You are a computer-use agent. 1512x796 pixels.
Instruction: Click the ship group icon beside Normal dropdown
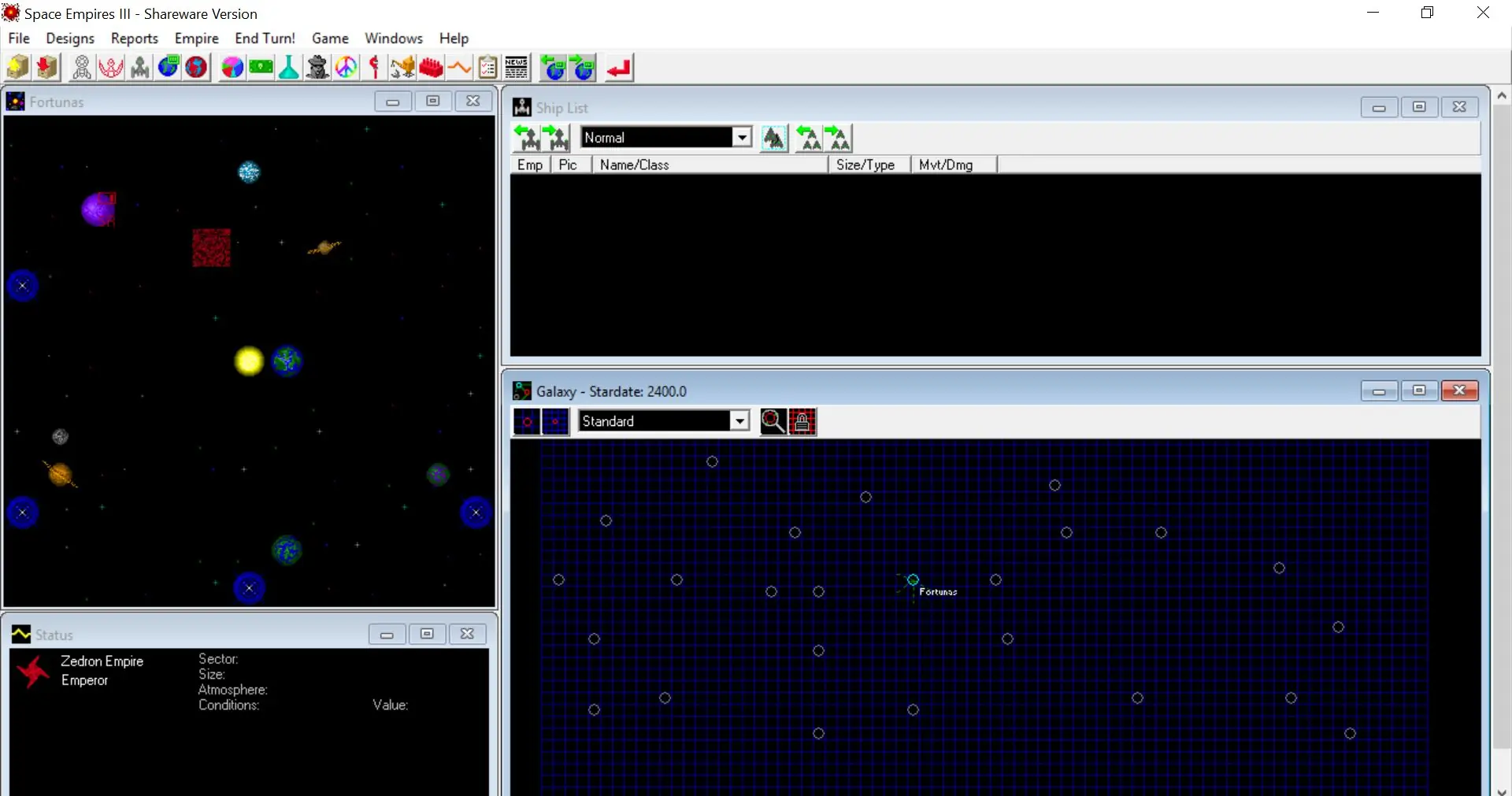pos(774,138)
